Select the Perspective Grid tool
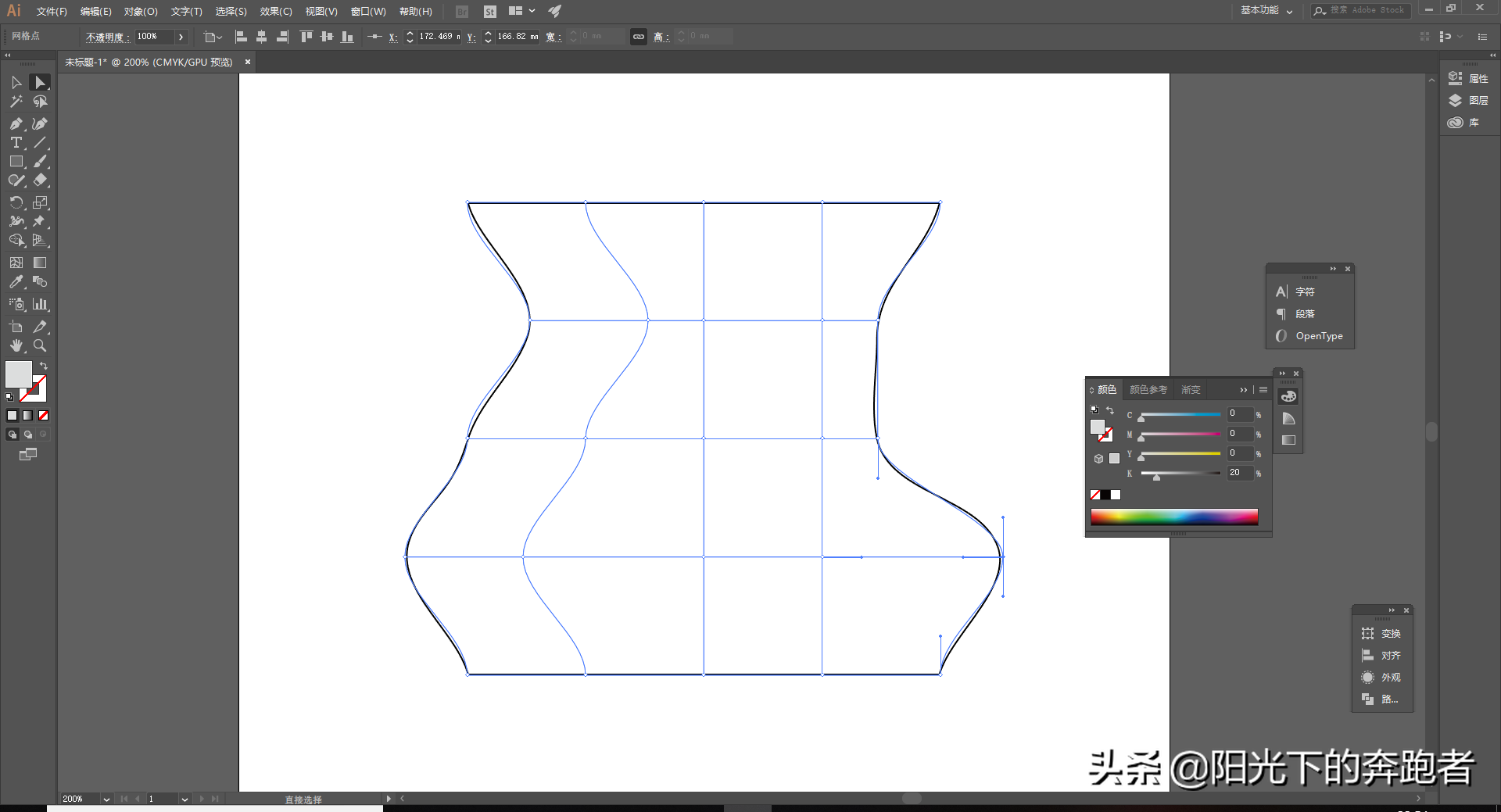Viewport: 1501px width, 812px height. pyautogui.click(x=40, y=240)
